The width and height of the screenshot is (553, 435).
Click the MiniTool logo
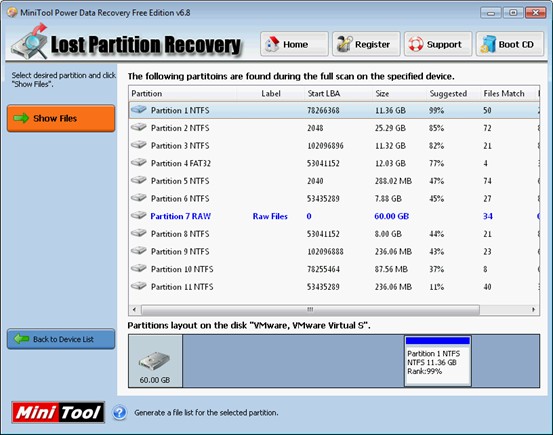(x=58, y=412)
